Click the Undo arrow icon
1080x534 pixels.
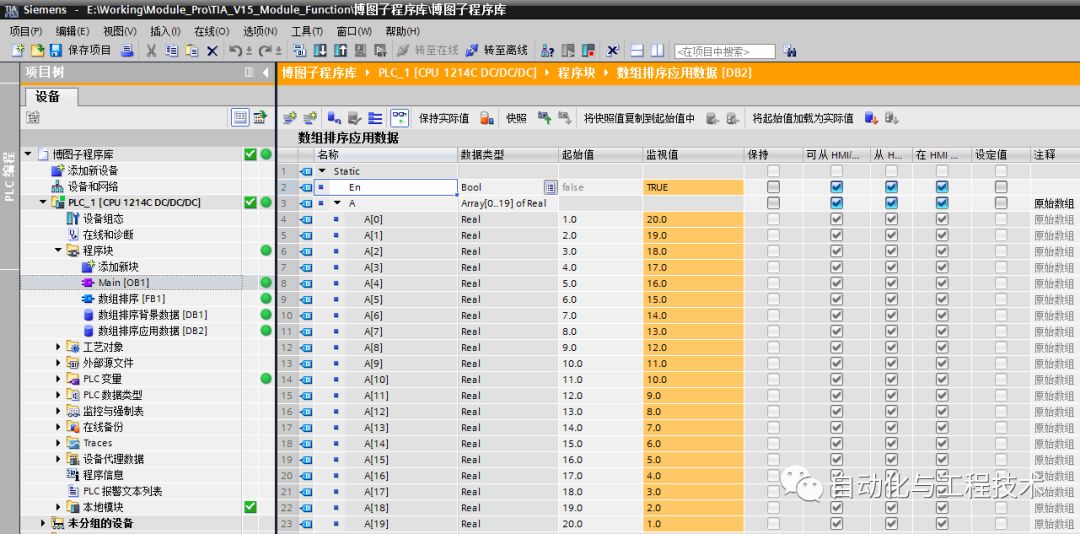click(236, 50)
